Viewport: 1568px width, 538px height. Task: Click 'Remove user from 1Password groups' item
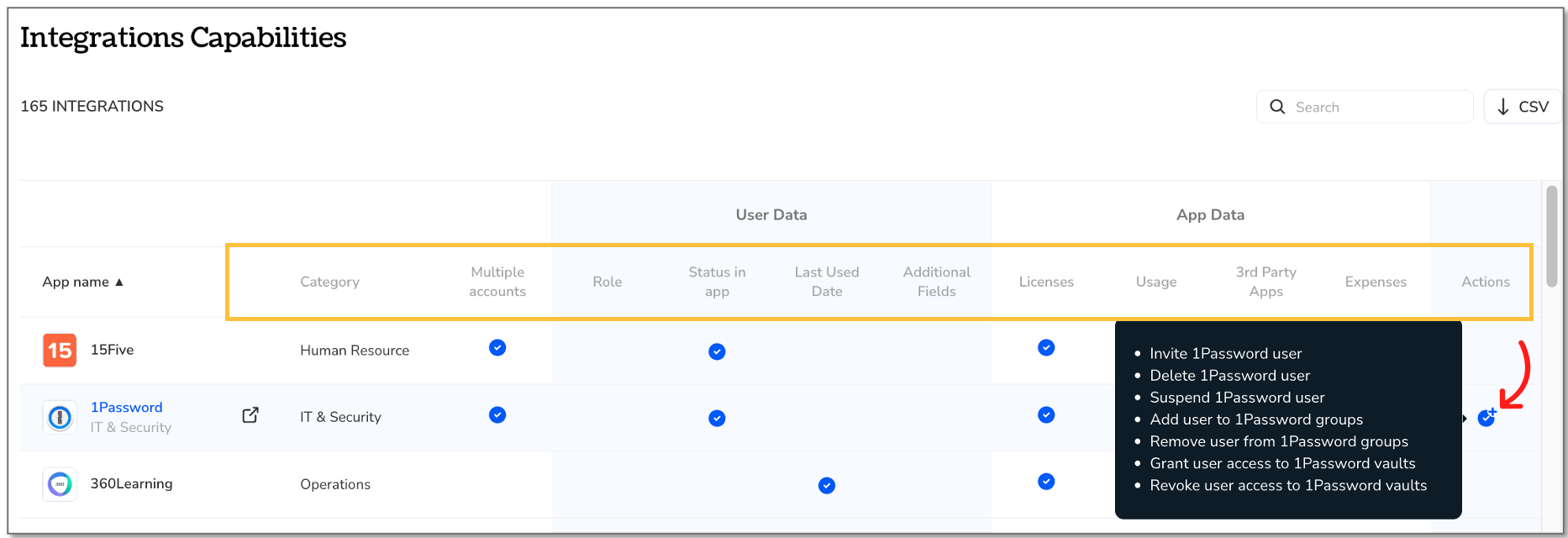point(1279,440)
